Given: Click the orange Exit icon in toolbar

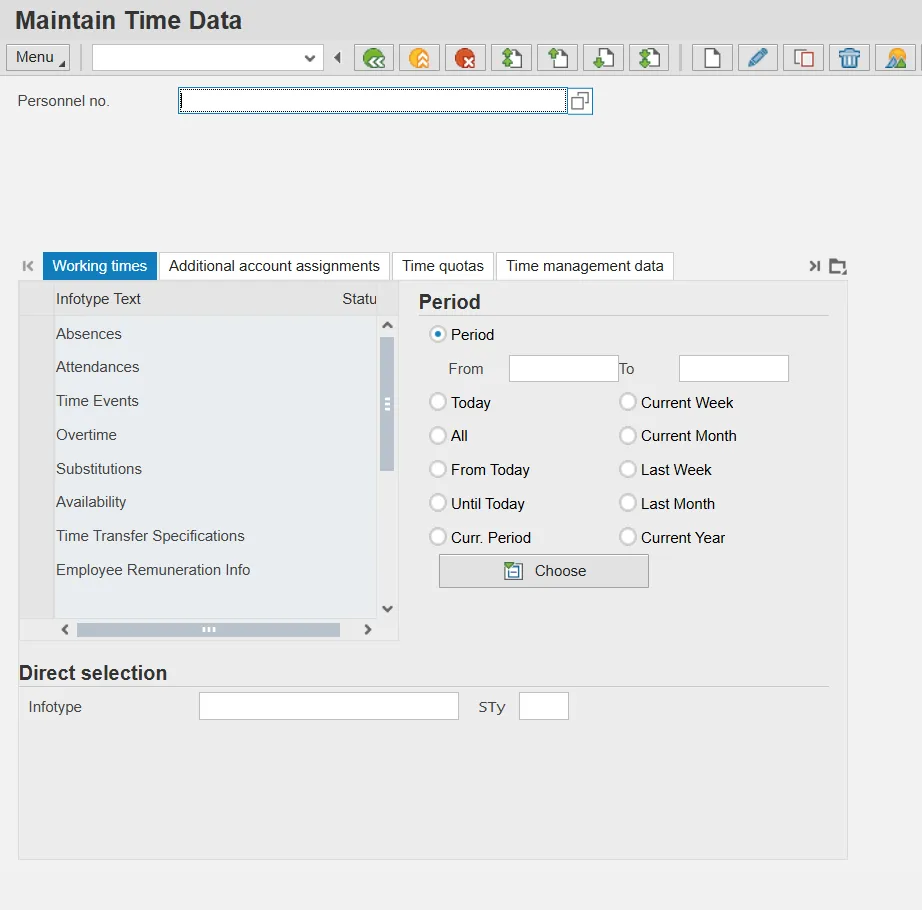Looking at the screenshot, I should [420, 58].
